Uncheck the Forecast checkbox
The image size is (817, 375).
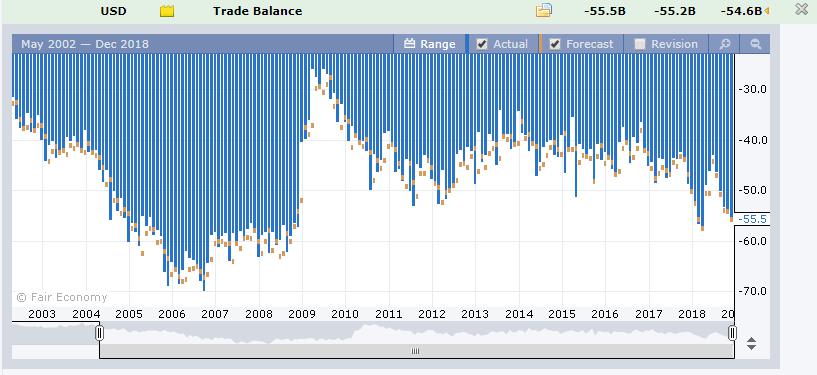coord(555,44)
